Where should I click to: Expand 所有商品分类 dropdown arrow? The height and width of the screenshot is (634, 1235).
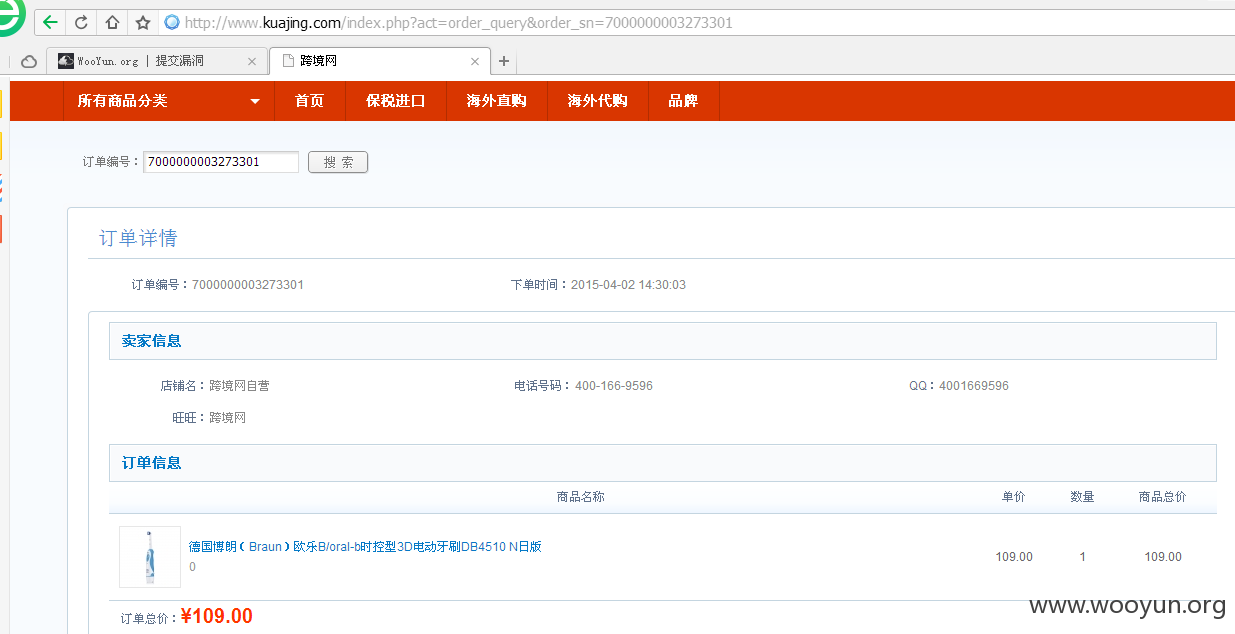click(255, 102)
